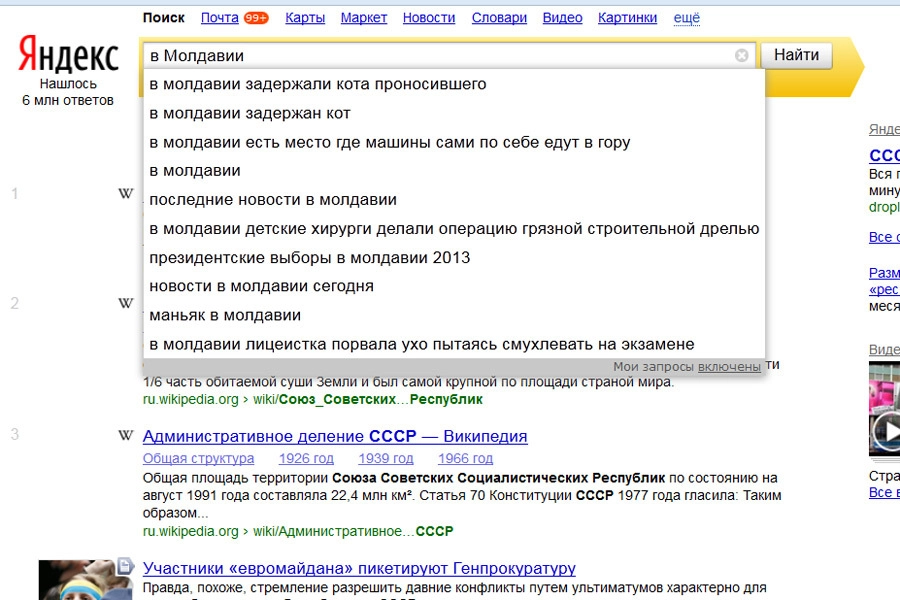Toggle 'Мои запросы' via the включены link
The height and width of the screenshot is (600, 900).
[729, 367]
